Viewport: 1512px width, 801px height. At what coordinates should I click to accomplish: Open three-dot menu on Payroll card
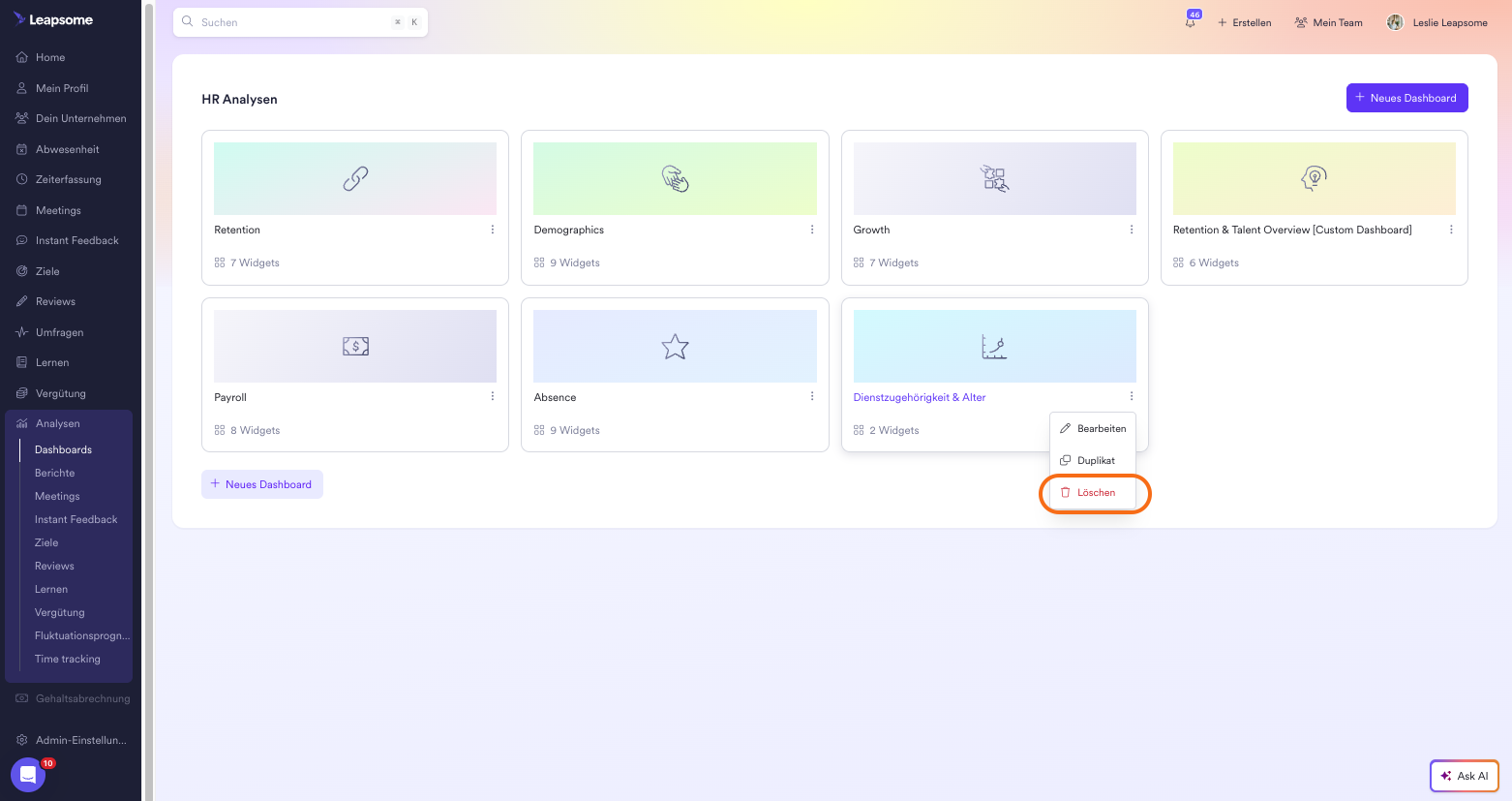click(493, 397)
